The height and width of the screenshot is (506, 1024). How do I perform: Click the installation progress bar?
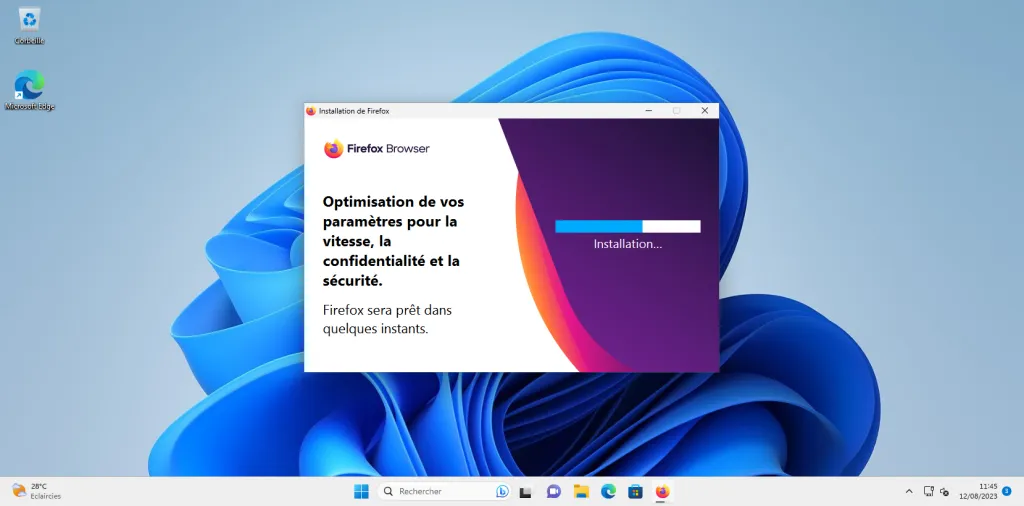(x=628, y=227)
